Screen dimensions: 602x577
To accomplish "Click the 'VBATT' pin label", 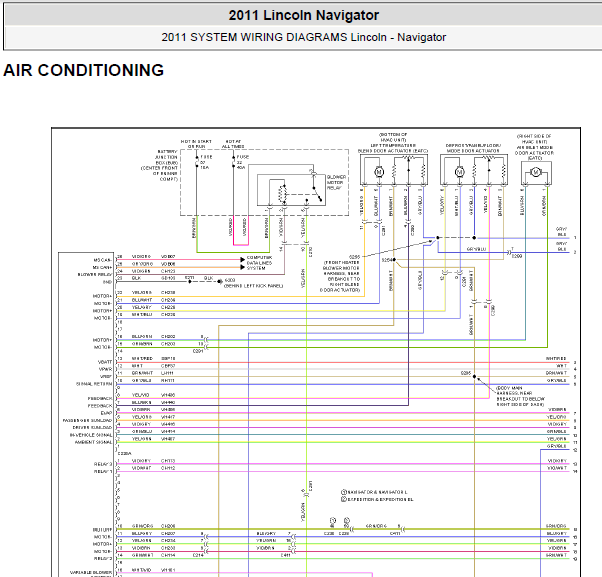I will coord(105,362).
